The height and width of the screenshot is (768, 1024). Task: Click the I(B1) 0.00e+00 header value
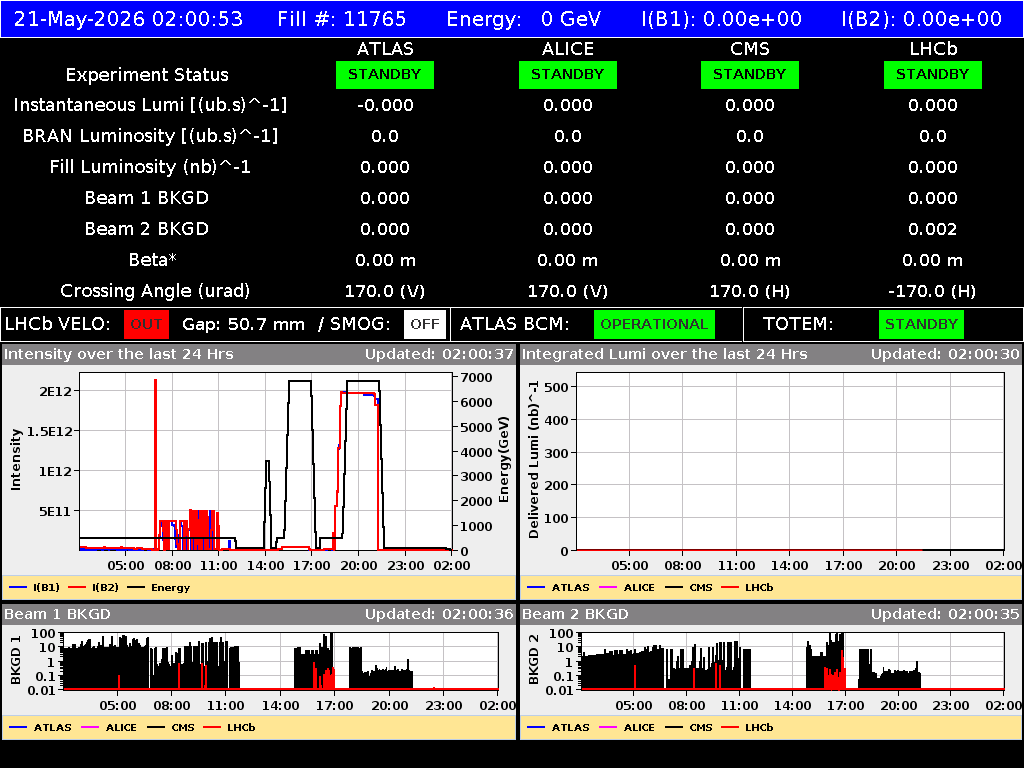pos(722,19)
